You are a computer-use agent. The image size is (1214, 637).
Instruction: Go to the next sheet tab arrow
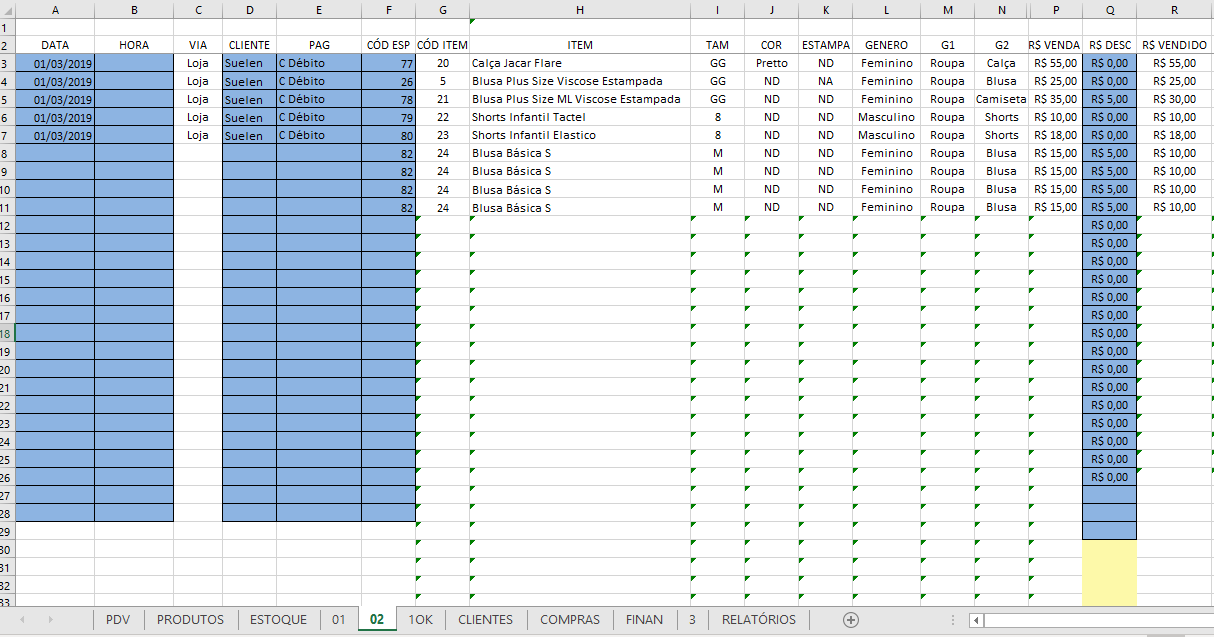click(x=50, y=620)
